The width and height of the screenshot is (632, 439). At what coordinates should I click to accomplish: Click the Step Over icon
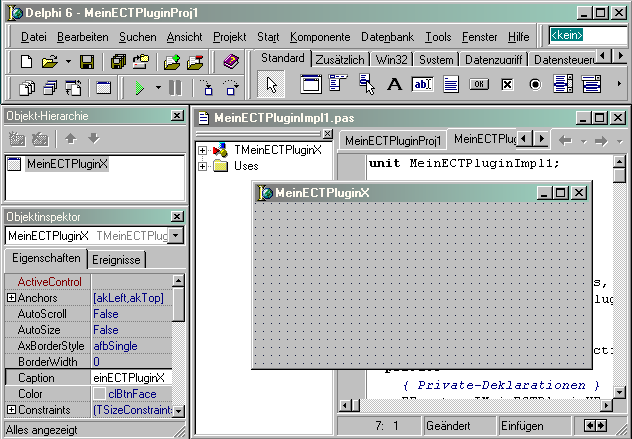(x=230, y=87)
